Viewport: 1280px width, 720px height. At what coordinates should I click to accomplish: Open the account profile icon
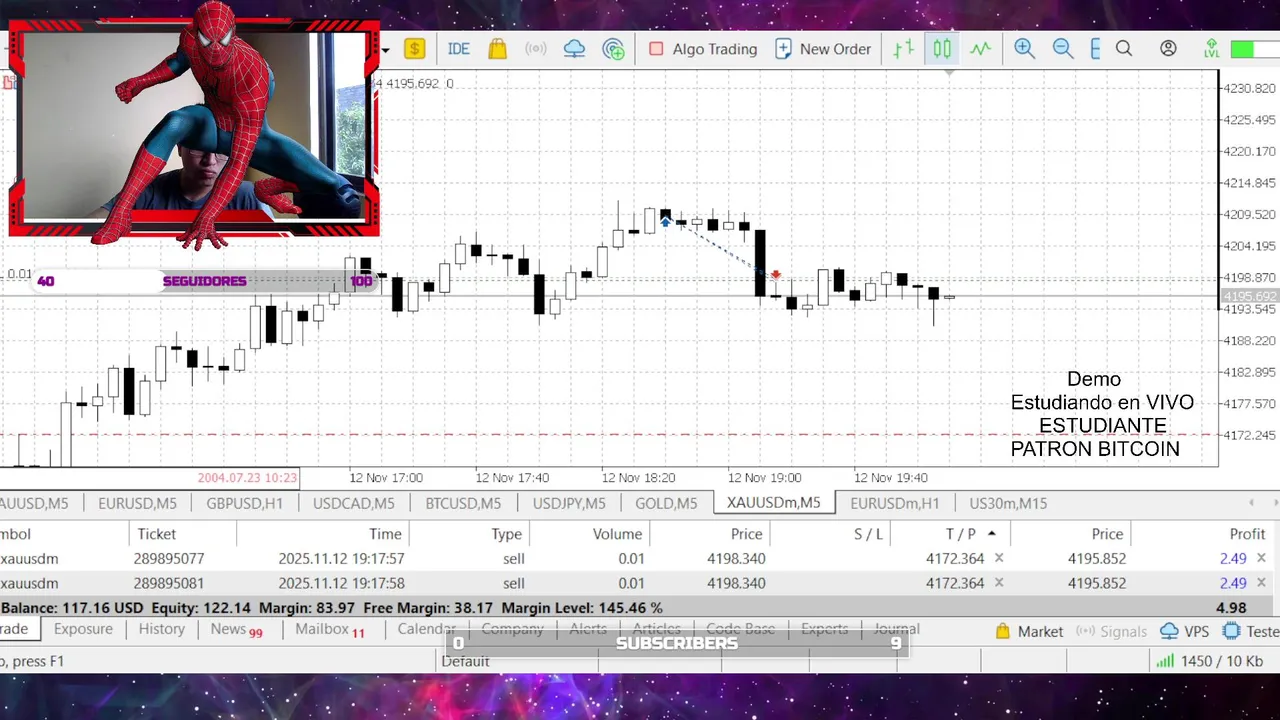tap(1168, 49)
